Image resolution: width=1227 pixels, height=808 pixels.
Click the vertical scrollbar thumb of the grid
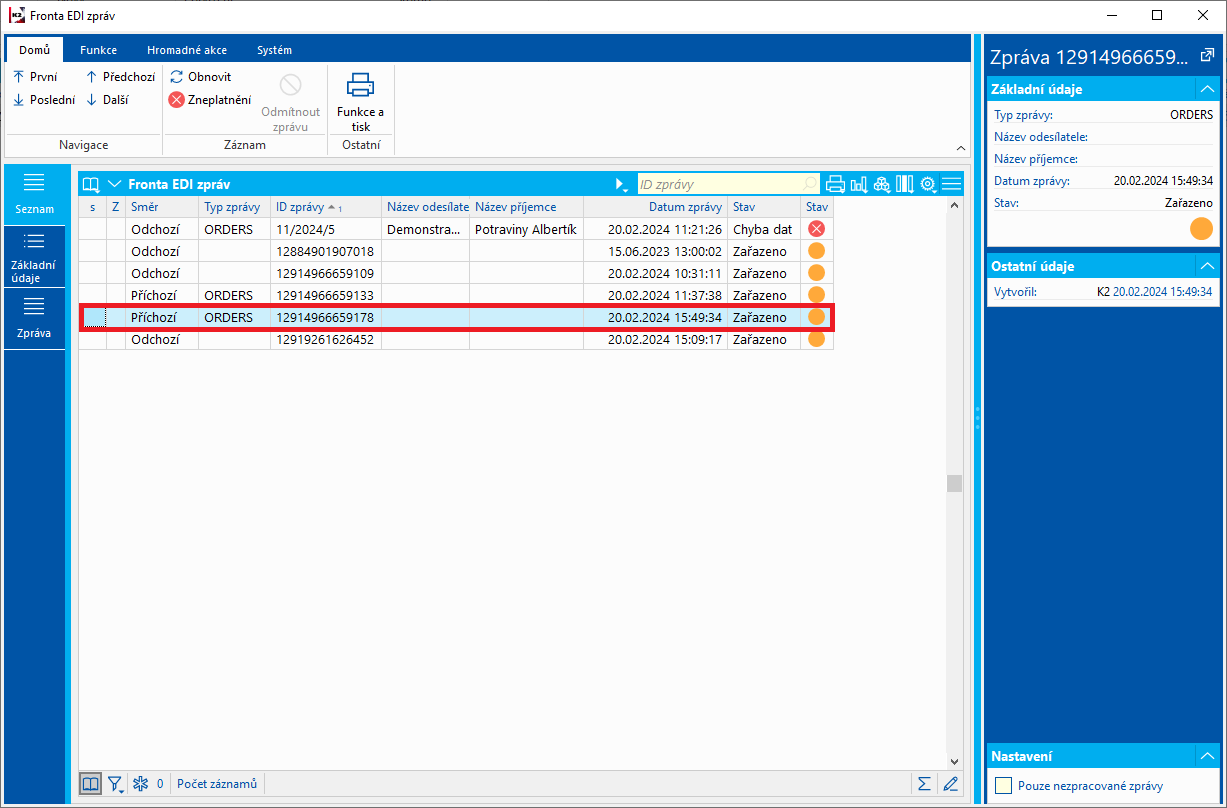point(955,483)
